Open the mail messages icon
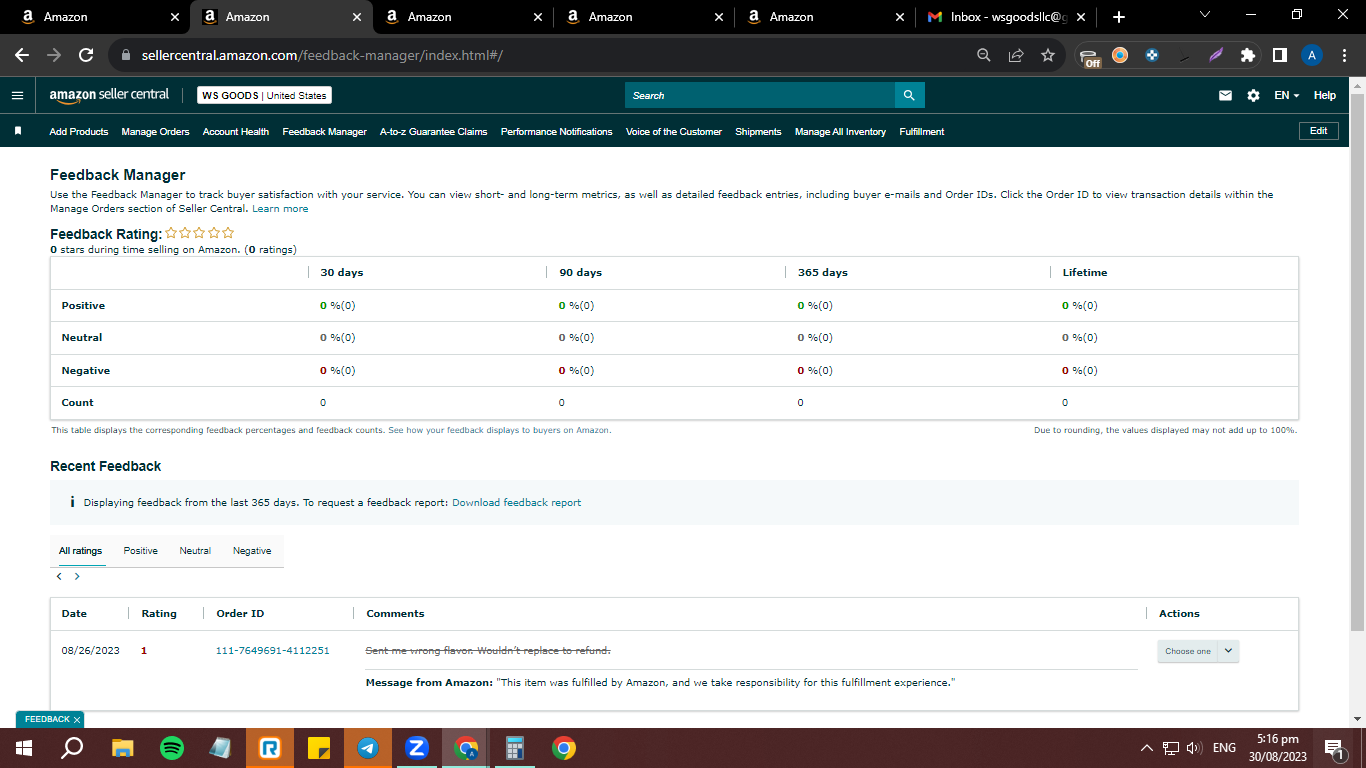This screenshot has width=1366, height=768. (x=1225, y=95)
